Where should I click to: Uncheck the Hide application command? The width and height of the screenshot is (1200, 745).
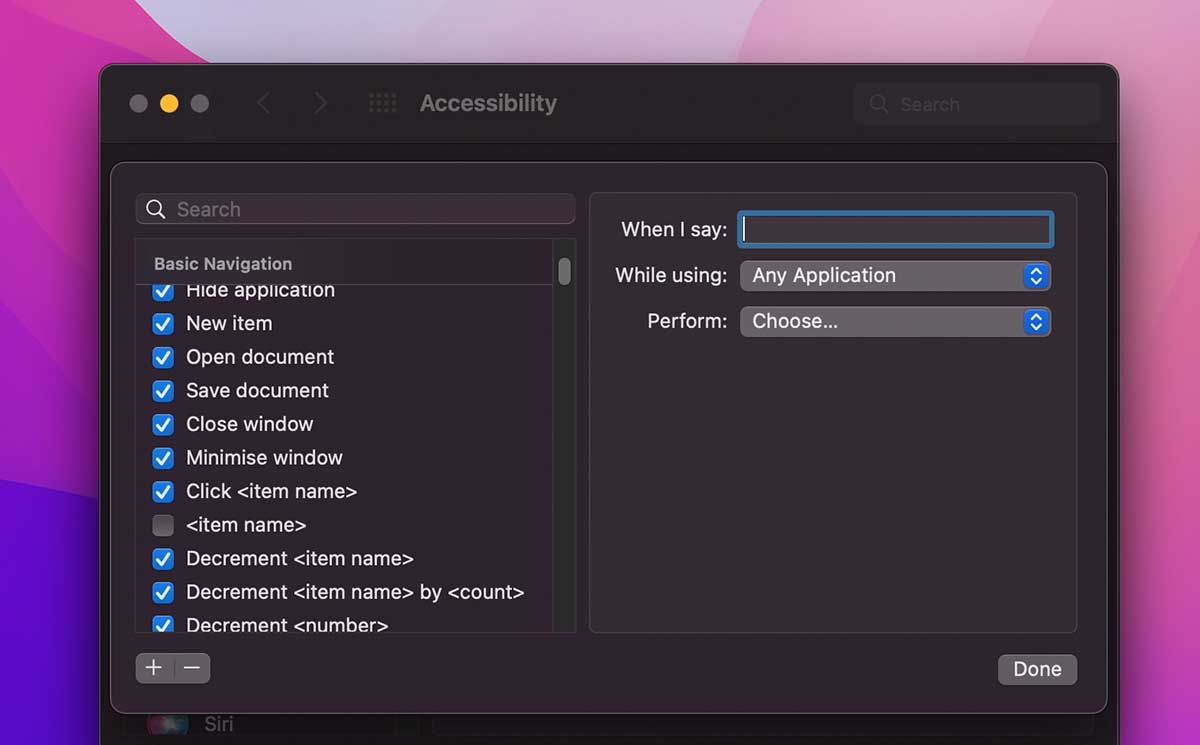tap(163, 290)
